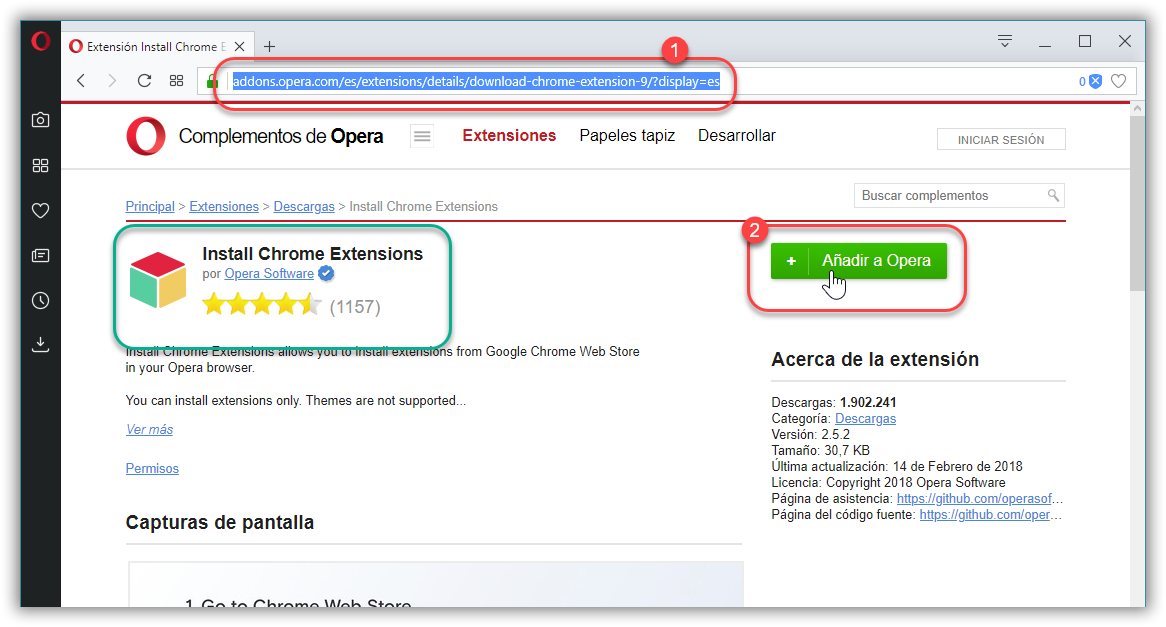Screen dimensions: 1166x627
Task: Click the Capturas de pantalla heading
Action: [x=219, y=522]
